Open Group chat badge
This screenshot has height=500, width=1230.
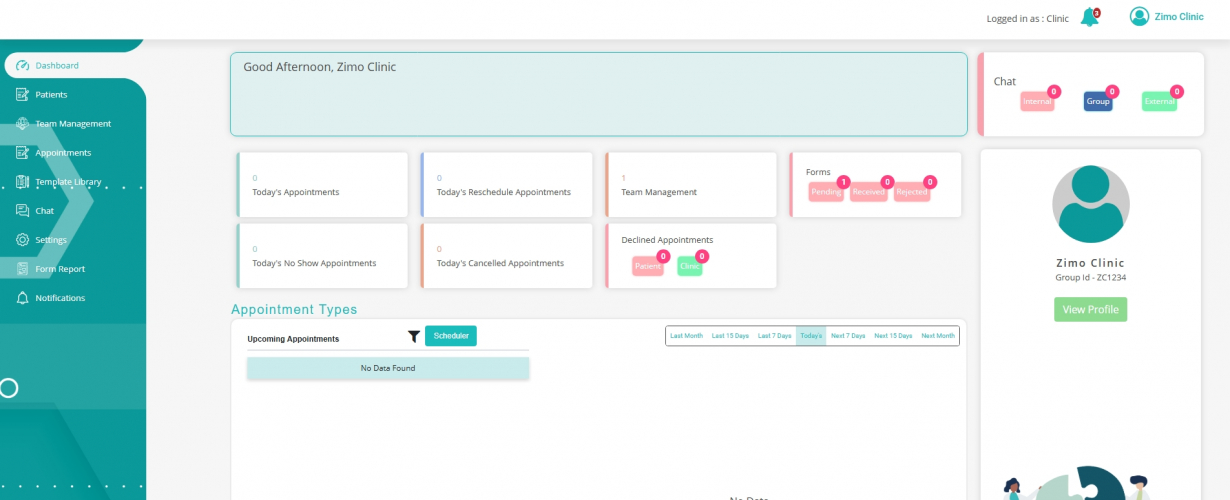(1098, 101)
